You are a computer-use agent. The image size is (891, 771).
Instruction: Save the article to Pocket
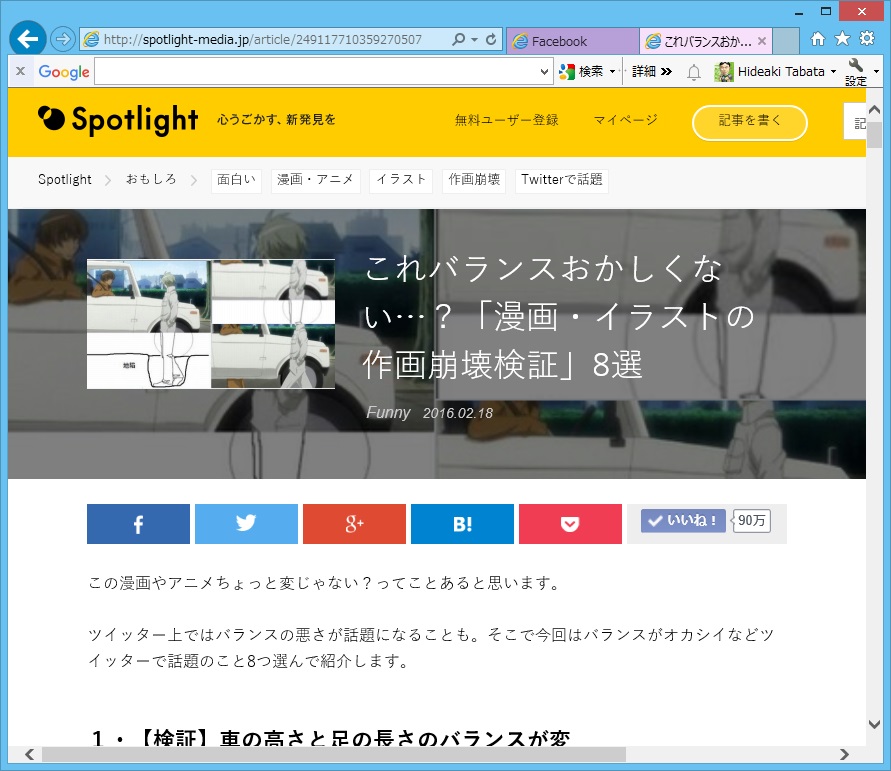[x=570, y=523]
